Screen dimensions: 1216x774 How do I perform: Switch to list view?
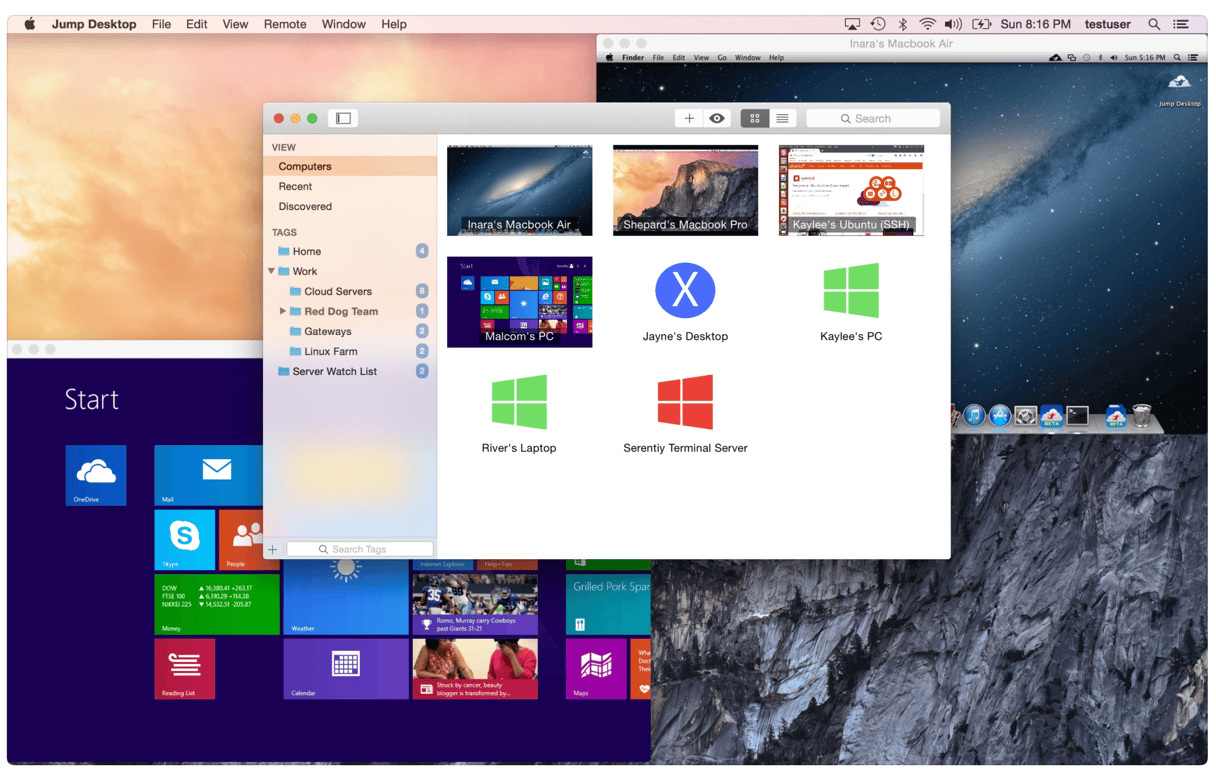(x=782, y=118)
